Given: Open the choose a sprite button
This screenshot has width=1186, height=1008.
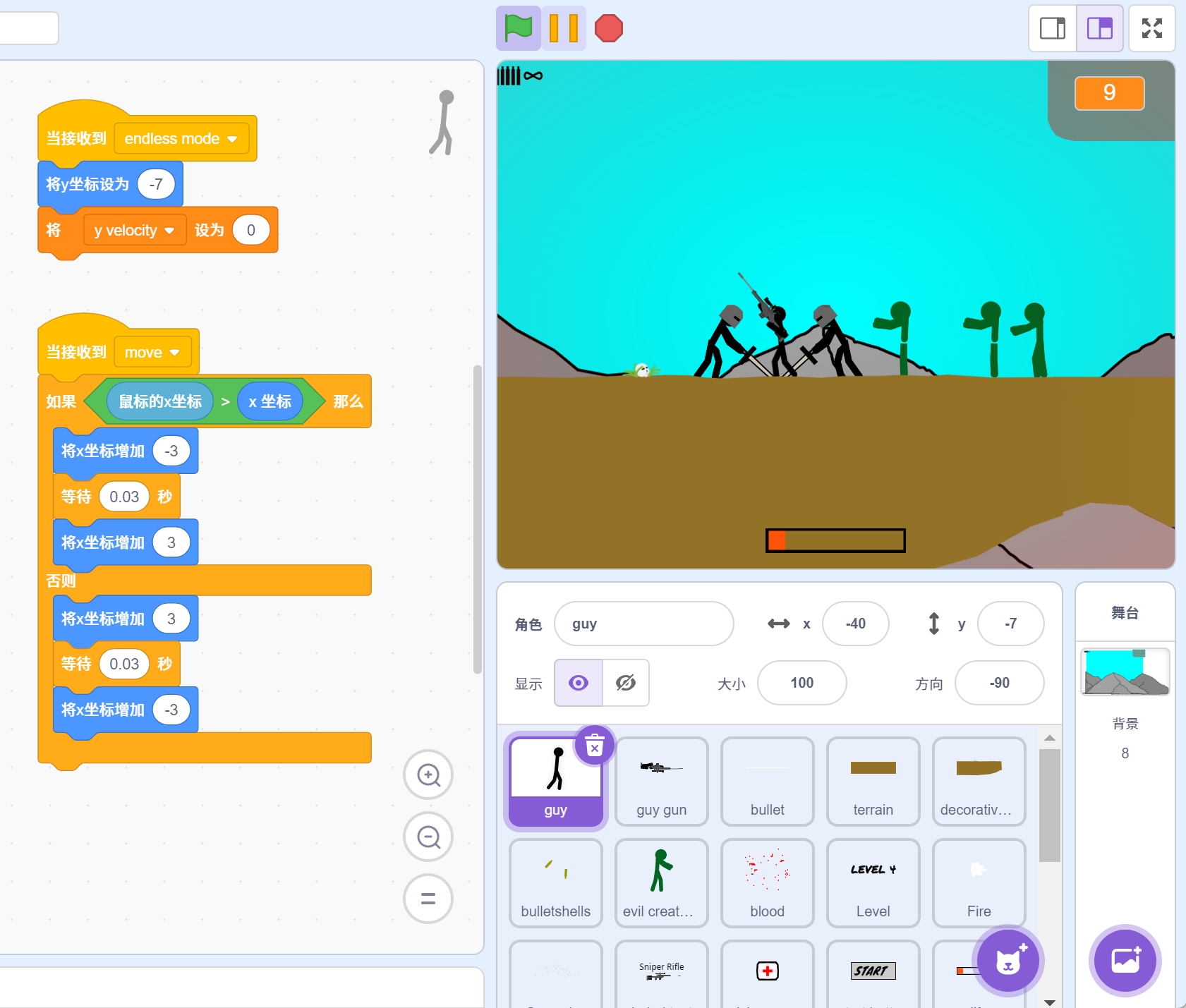Looking at the screenshot, I should [x=1008, y=960].
